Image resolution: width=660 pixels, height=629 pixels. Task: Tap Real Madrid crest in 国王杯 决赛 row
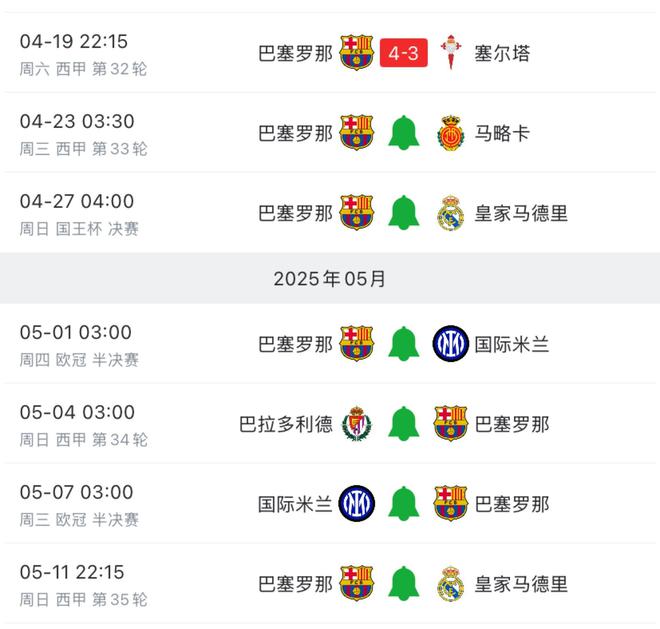tap(451, 213)
